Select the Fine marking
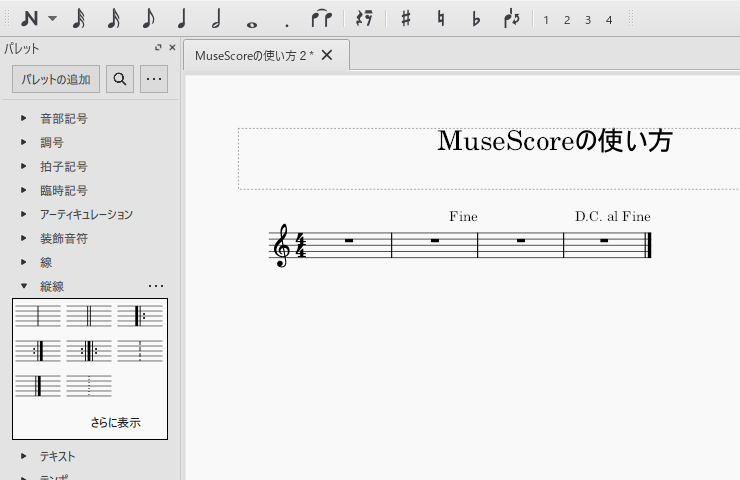The height and width of the screenshot is (480, 740). pos(463,216)
